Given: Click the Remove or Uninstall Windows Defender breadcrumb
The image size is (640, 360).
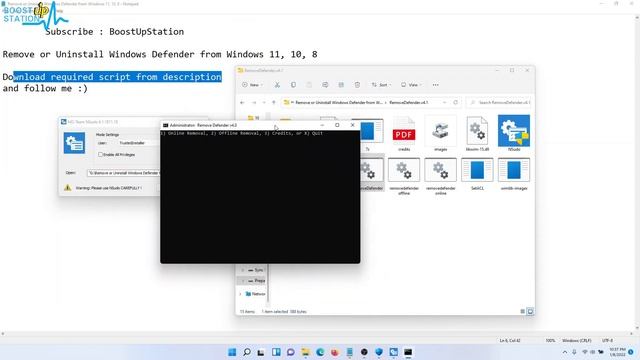Looking at the screenshot, I should [338, 102].
